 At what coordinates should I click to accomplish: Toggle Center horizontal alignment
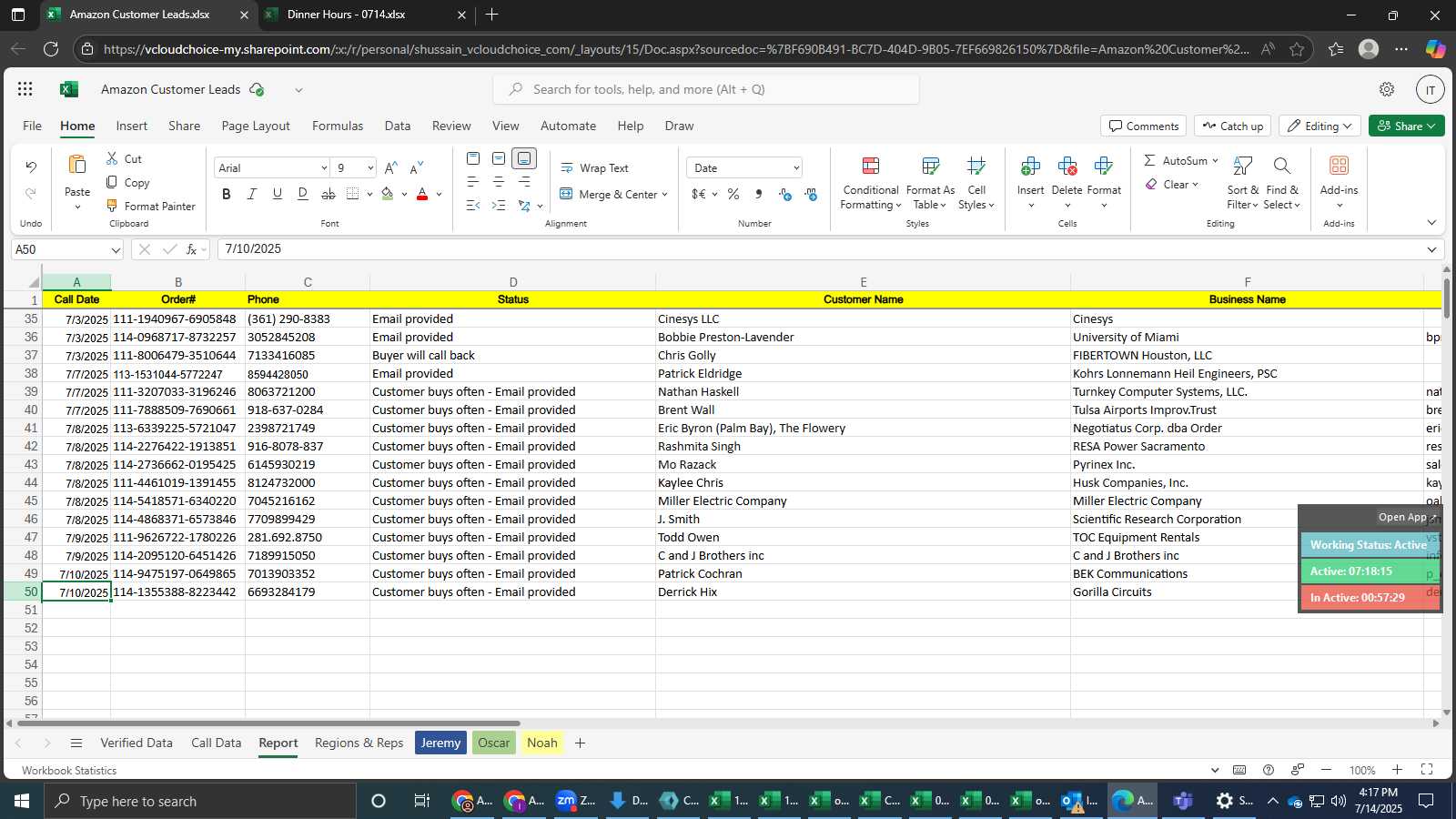click(499, 182)
